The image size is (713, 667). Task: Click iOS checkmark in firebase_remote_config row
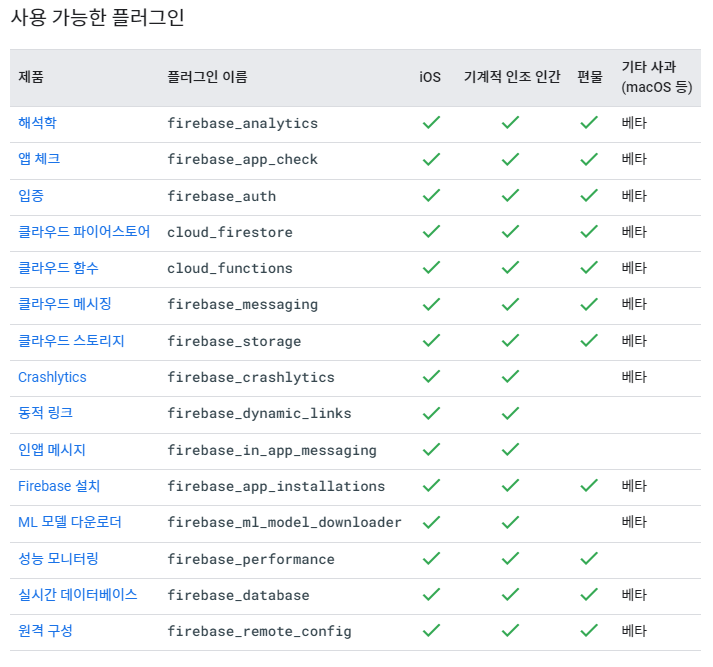pyautogui.click(x=431, y=630)
